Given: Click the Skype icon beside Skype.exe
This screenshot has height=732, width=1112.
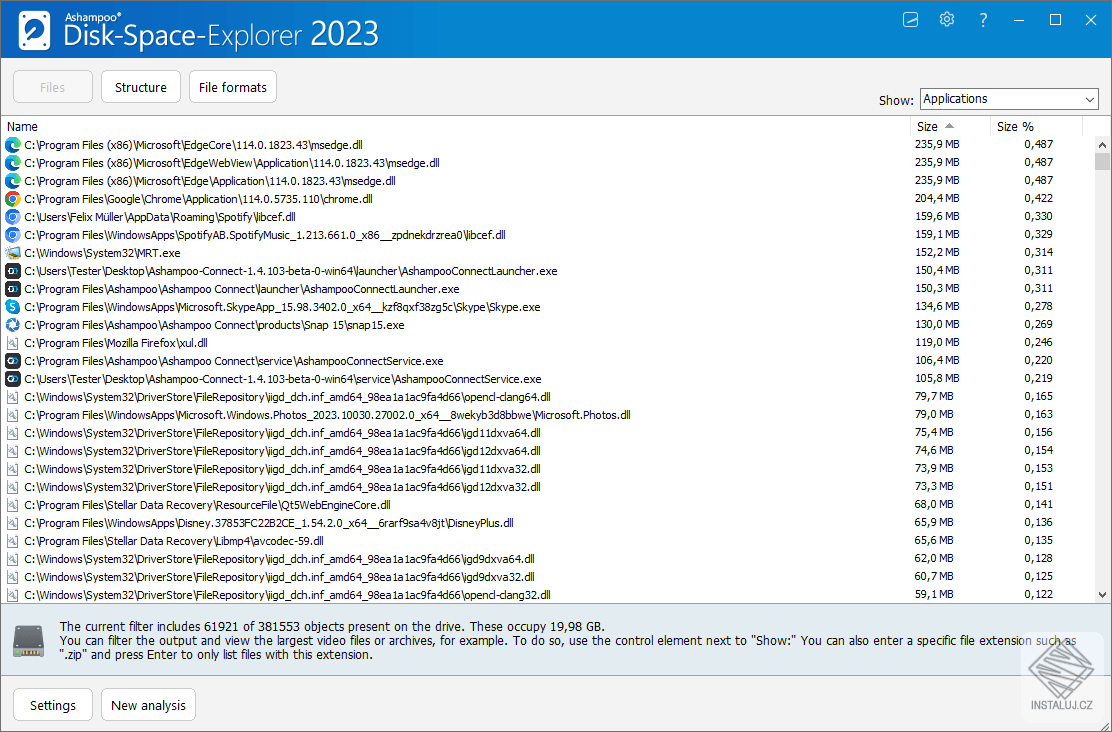Looking at the screenshot, I should click(x=13, y=307).
